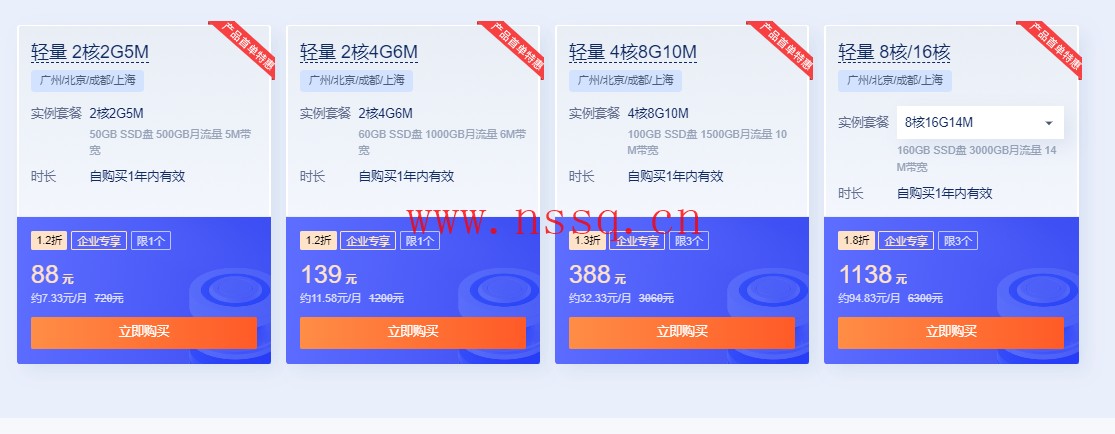Click 产品首单特惠 ribbon on first card
This screenshot has width=1115, height=434.
point(244,48)
